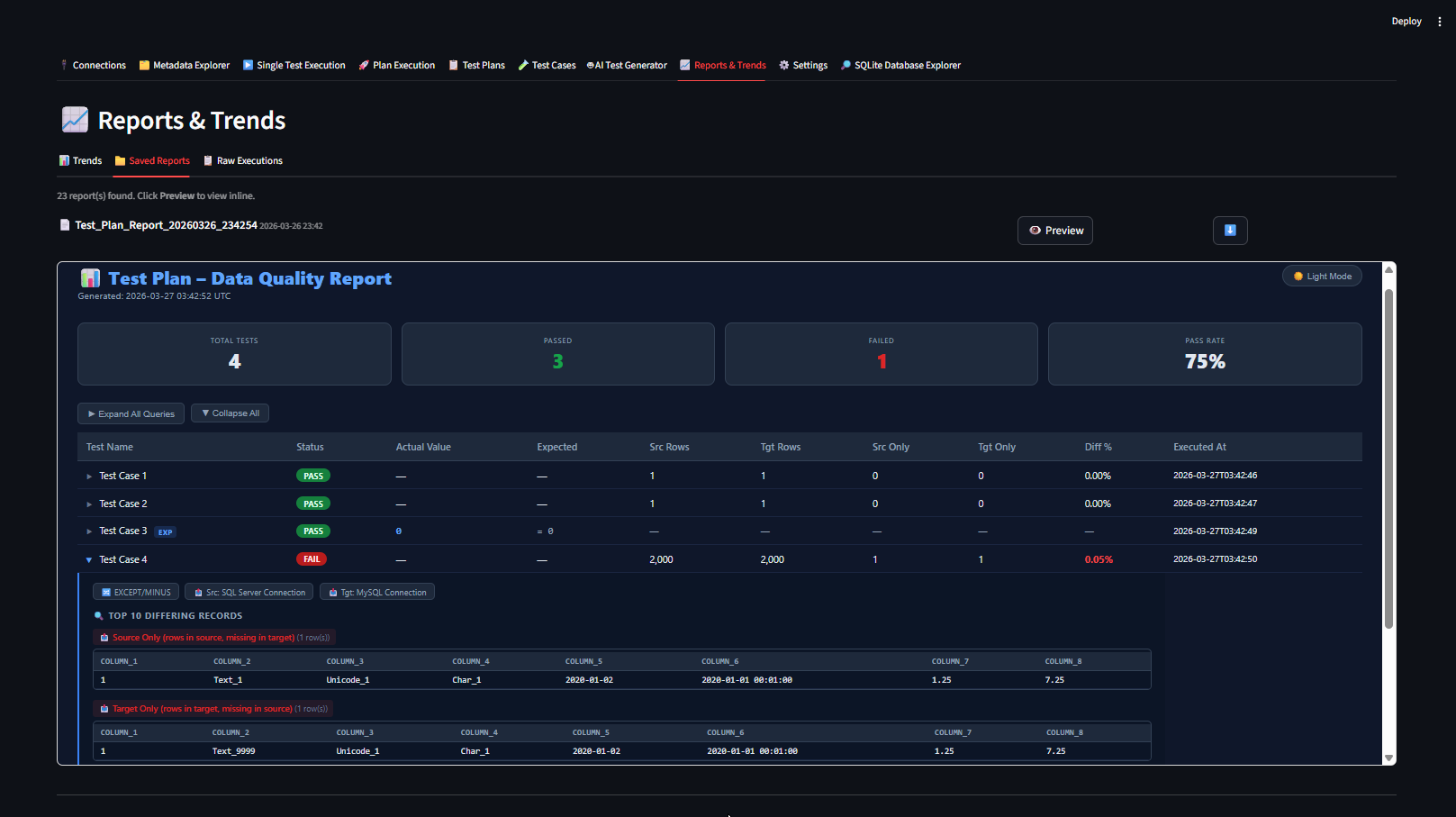Click Tgt: MySQL Connection tag
The image size is (1456, 817).
377,592
